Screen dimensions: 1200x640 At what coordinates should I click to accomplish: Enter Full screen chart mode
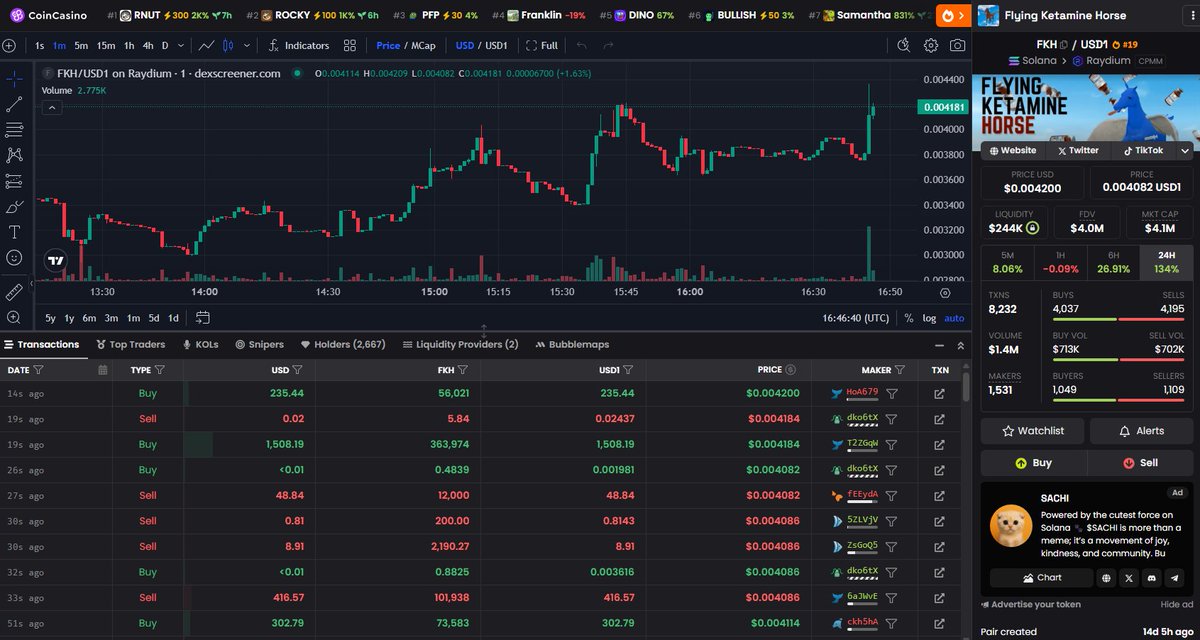tap(542, 45)
